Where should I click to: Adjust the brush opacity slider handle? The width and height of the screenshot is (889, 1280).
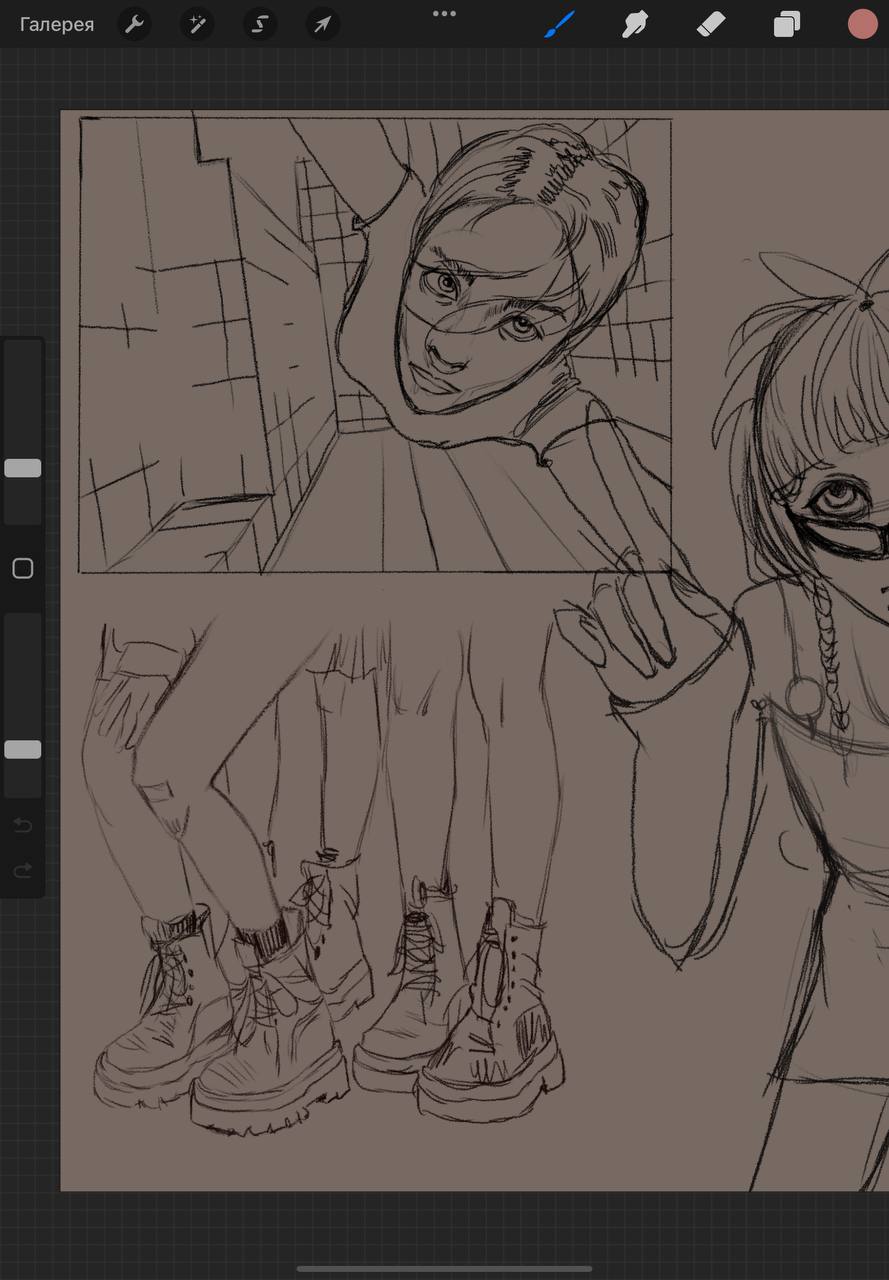(23, 749)
